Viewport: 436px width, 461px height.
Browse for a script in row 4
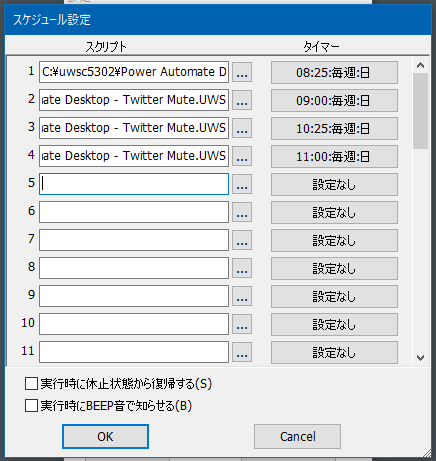click(x=242, y=156)
